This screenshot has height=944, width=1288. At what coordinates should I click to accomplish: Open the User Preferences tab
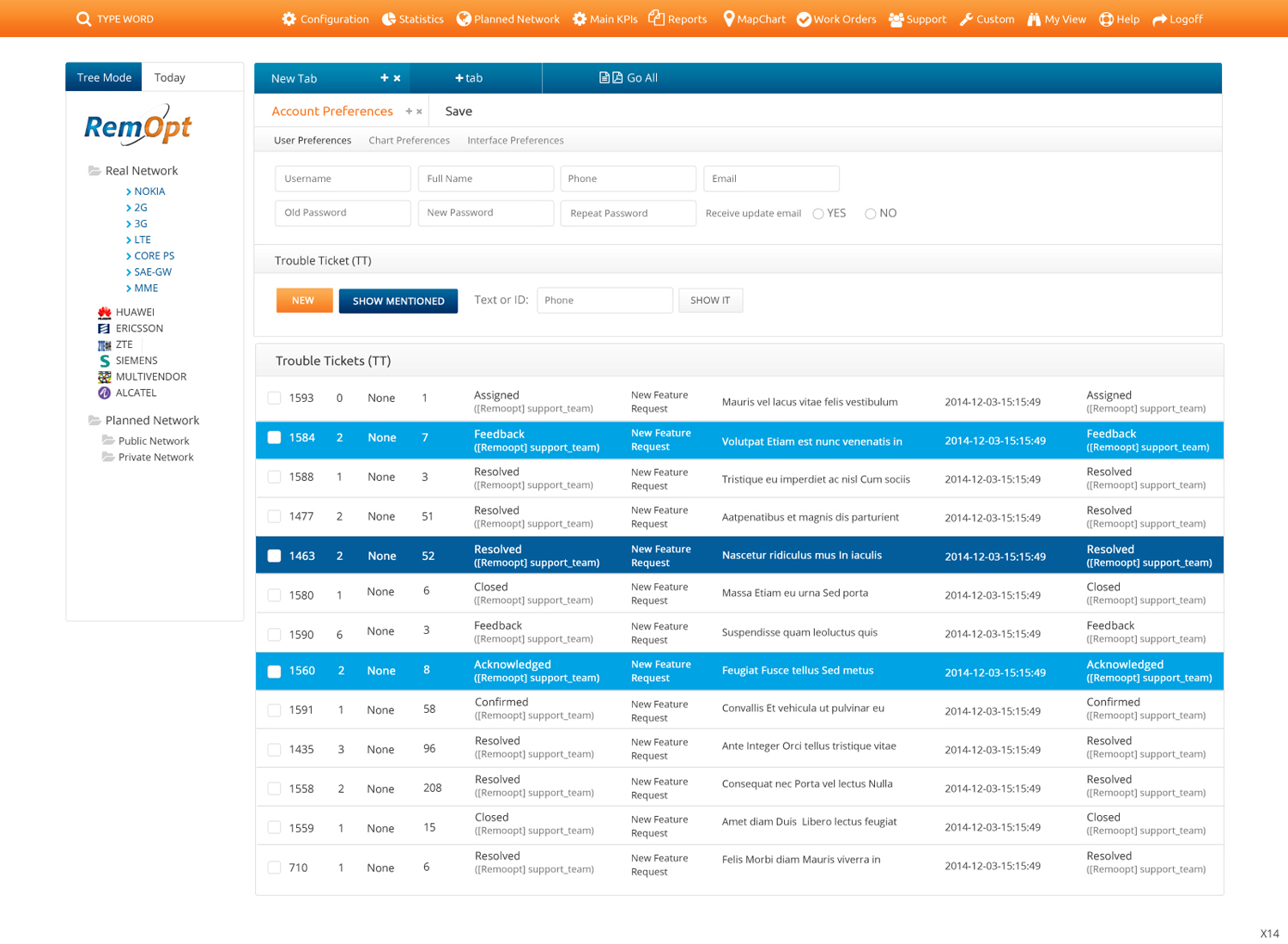[x=313, y=140]
